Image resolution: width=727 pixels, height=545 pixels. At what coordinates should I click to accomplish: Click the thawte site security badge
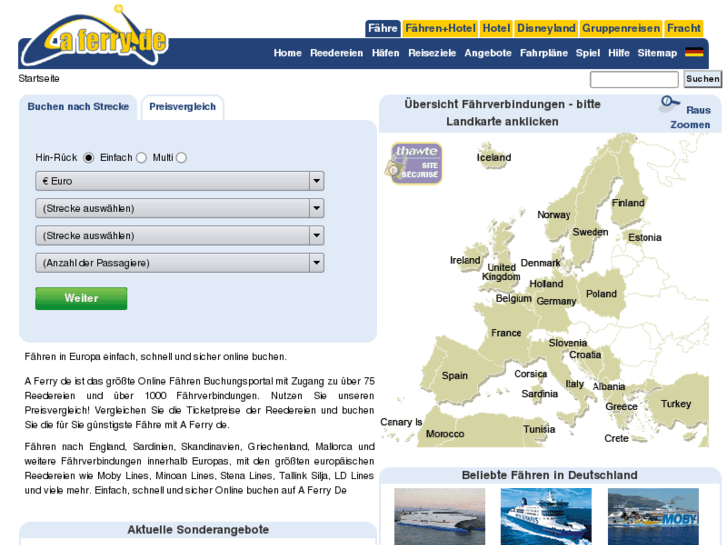[414, 163]
